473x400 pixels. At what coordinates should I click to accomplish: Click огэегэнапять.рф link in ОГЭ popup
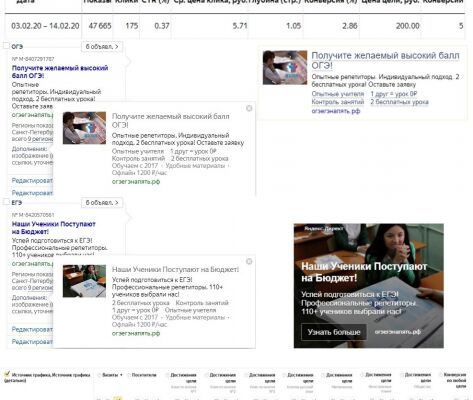point(136,182)
